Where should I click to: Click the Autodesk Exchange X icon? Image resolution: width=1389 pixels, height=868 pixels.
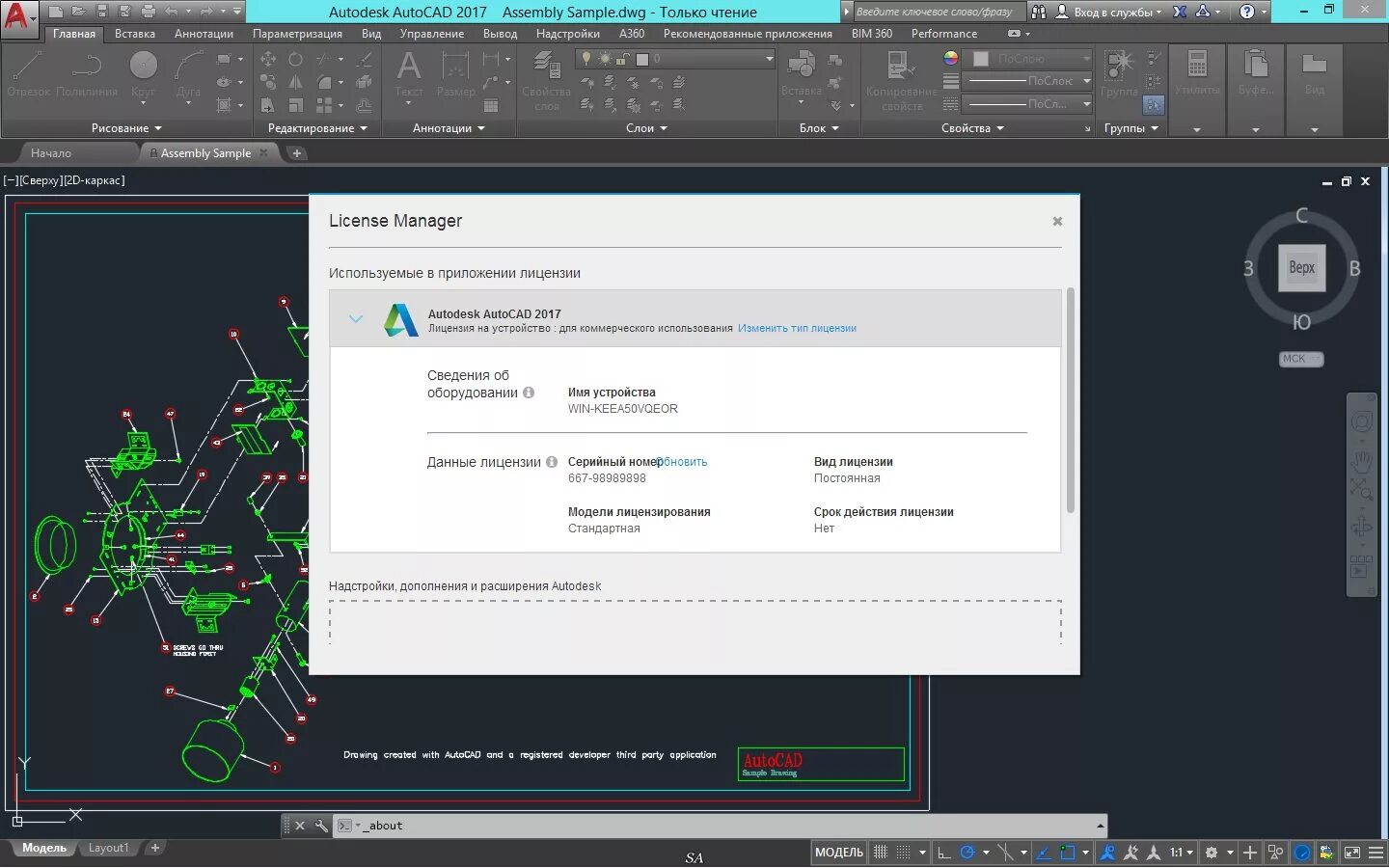pos(1180,12)
